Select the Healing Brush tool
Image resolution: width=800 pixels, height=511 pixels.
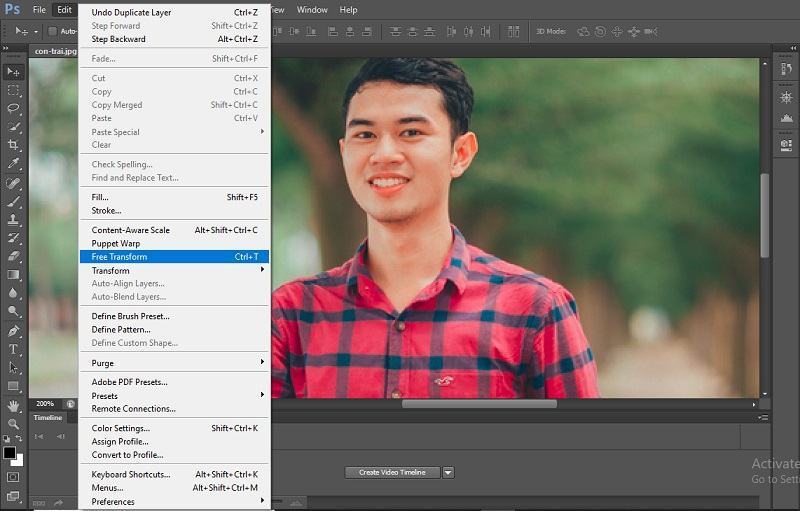[x=13, y=183]
